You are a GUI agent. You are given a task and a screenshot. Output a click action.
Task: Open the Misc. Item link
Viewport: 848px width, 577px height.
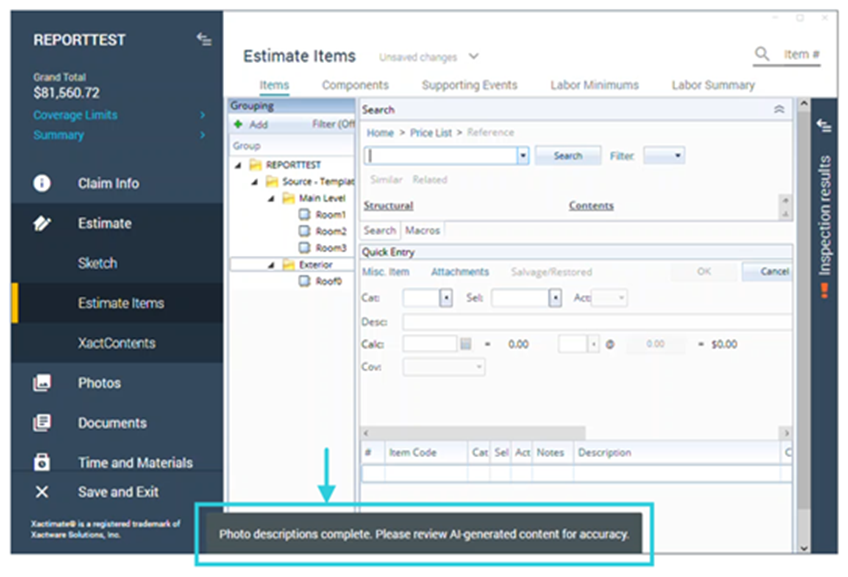pos(386,271)
